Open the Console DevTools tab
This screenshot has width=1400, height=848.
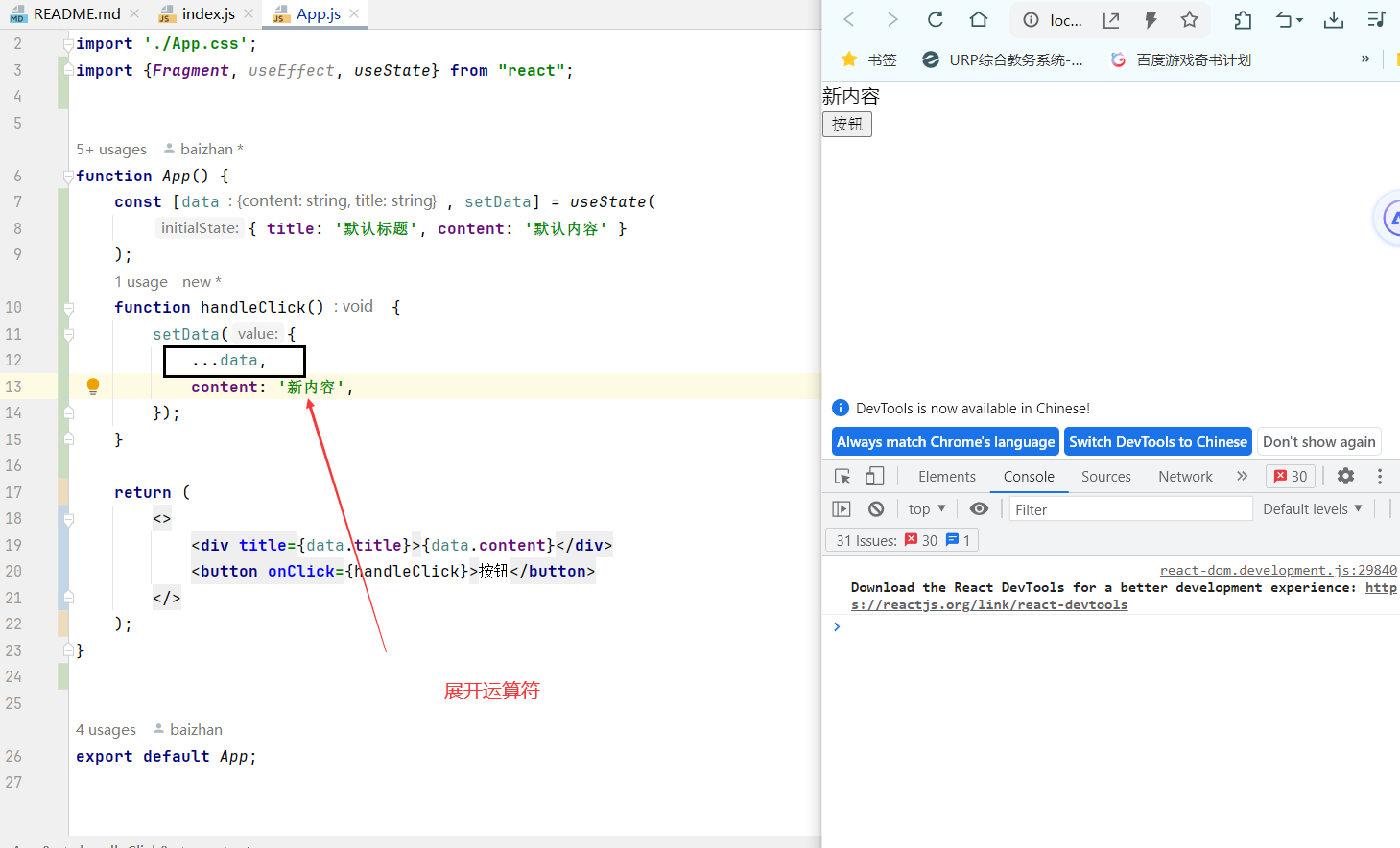point(1029,477)
